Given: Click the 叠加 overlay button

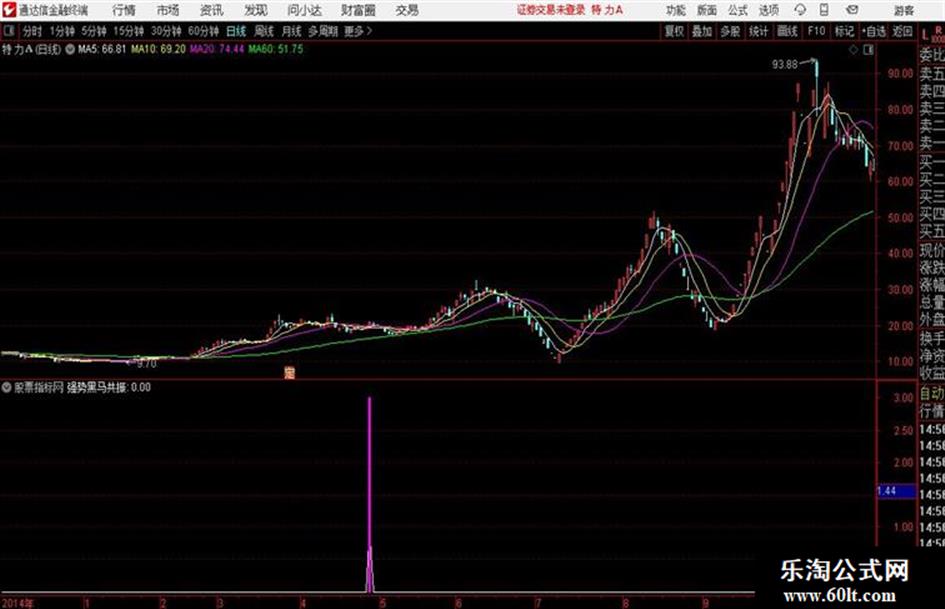Looking at the screenshot, I should click(x=702, y=31).
